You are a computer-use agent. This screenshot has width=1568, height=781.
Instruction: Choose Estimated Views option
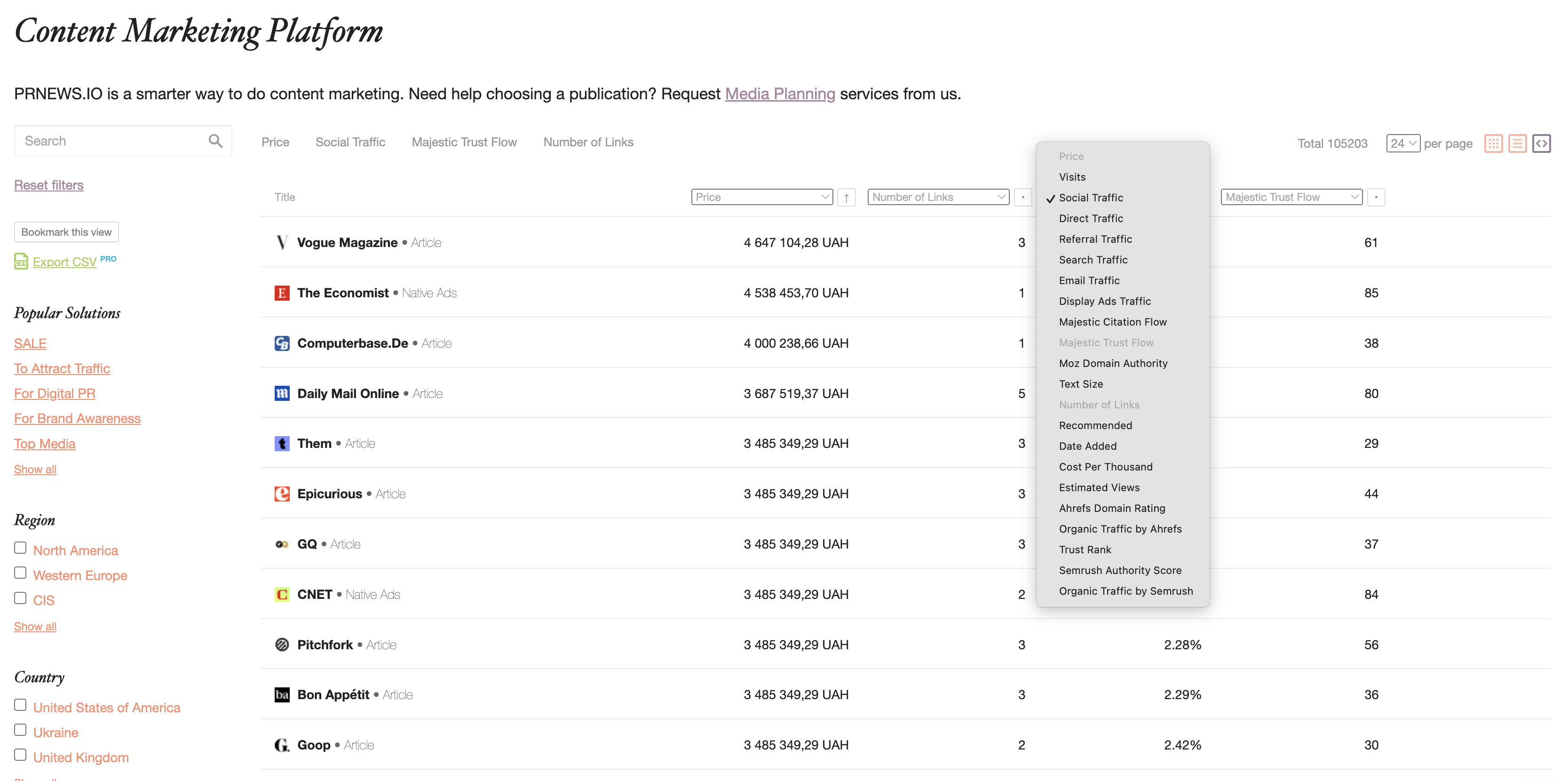(x=1123, y=487)
